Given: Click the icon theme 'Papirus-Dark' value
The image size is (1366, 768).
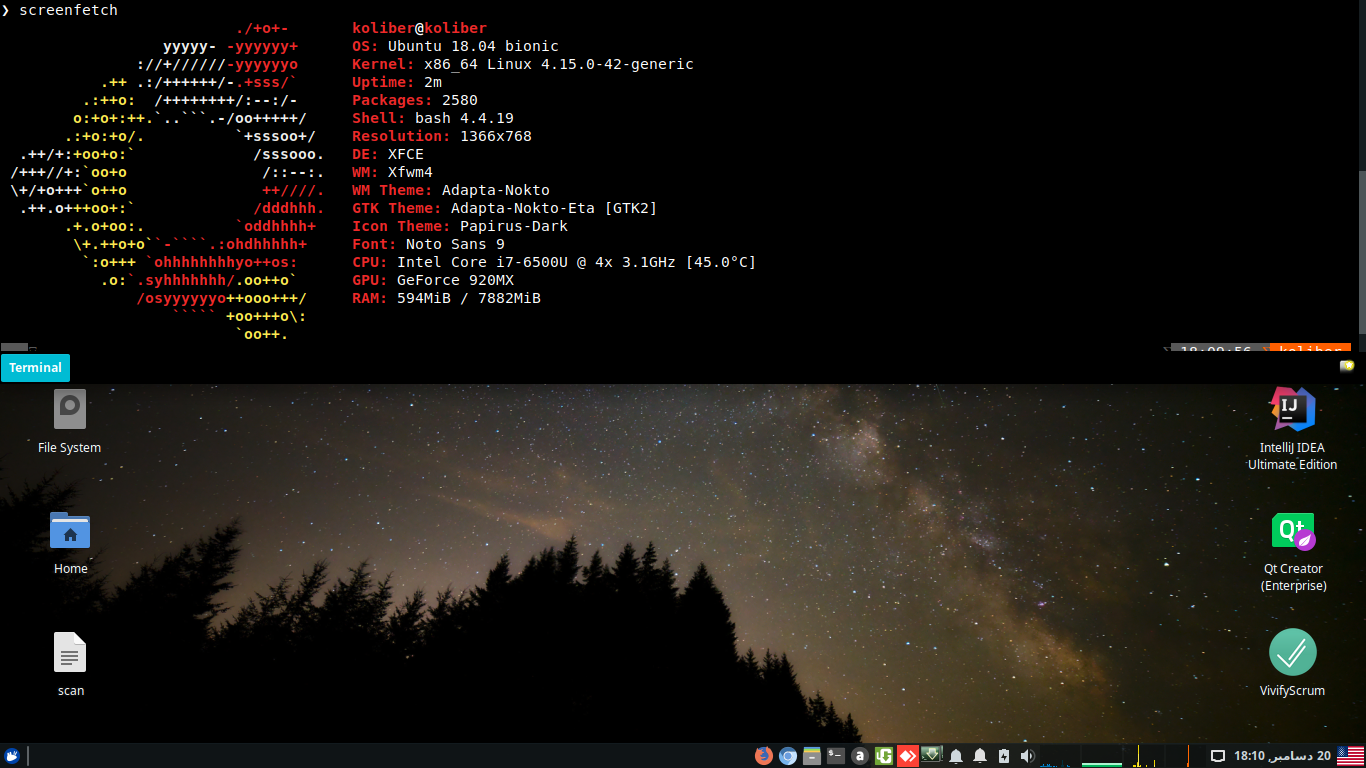Looking at the screenshot, I should 514,226.
